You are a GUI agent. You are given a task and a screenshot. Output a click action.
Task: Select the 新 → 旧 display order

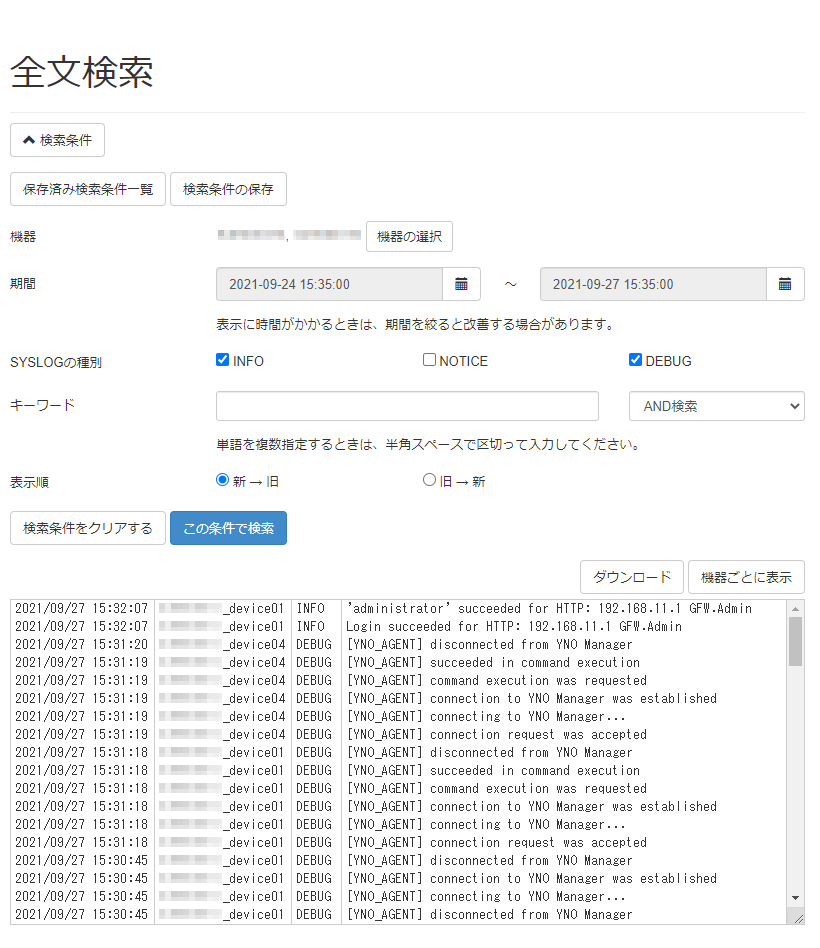222,480
